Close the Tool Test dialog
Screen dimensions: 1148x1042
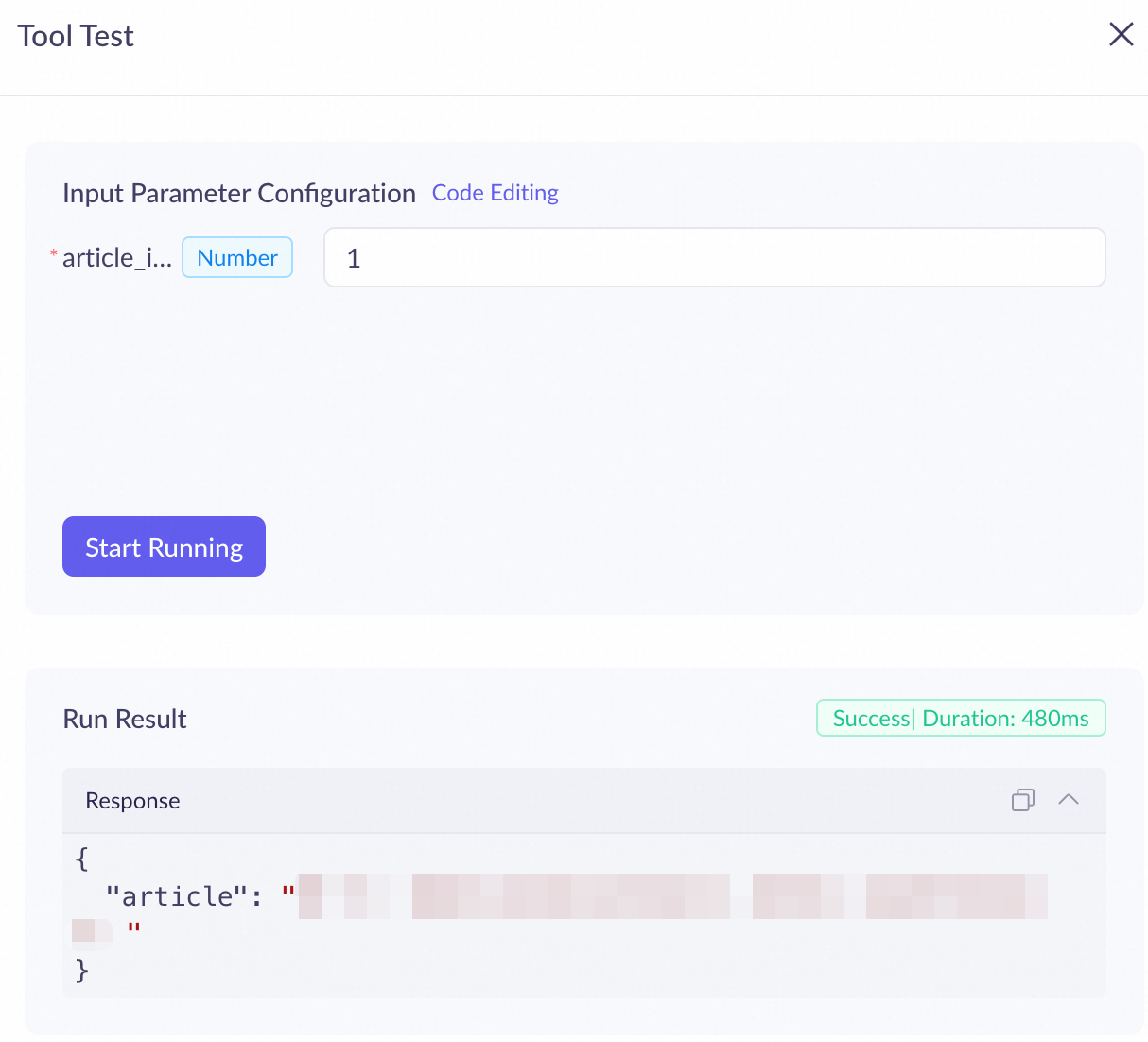tap(1121, 35)
